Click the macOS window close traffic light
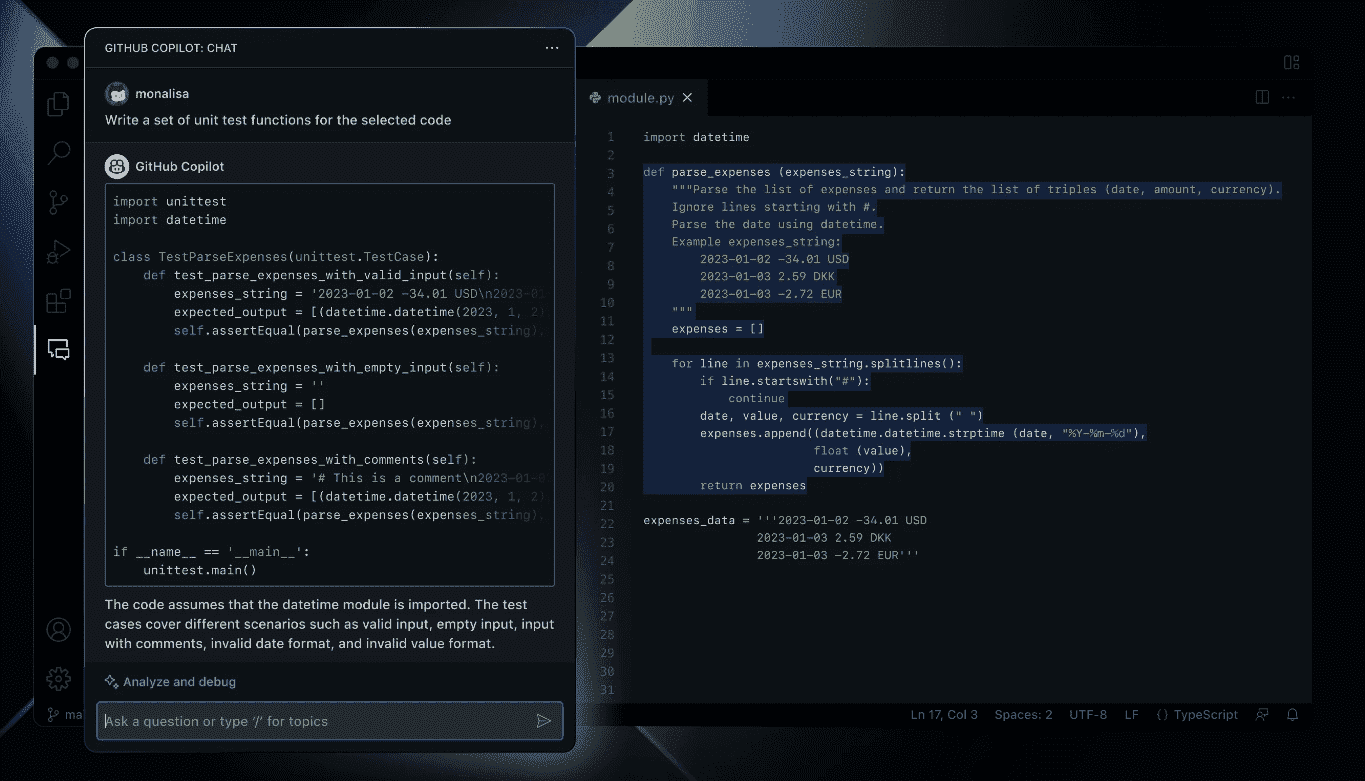The height and width of the screenshot is (781, 1365). coord(53,62)
